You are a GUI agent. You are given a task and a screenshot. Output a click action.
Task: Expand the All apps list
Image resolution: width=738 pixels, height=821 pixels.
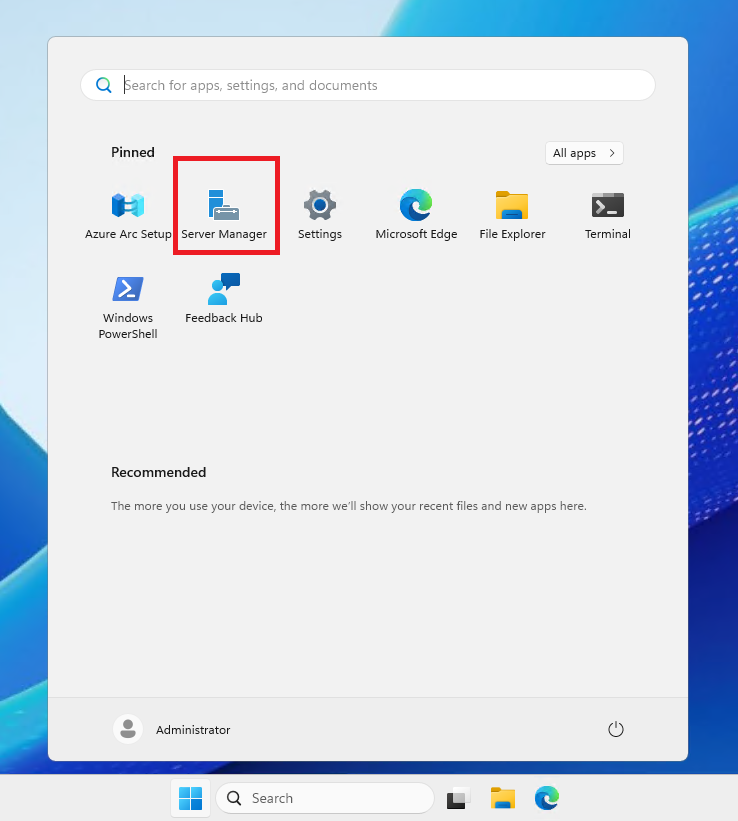click(x=584, y=153)
